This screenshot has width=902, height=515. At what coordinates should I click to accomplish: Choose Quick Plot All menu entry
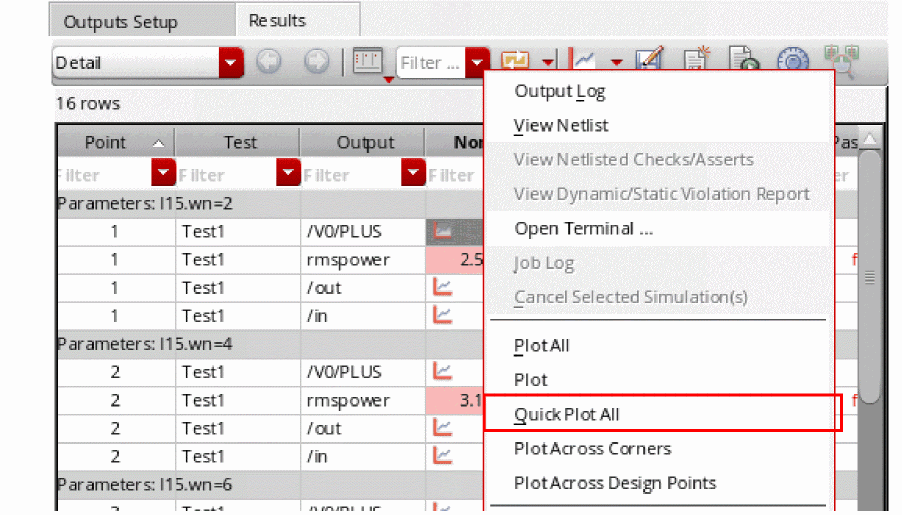663,414
